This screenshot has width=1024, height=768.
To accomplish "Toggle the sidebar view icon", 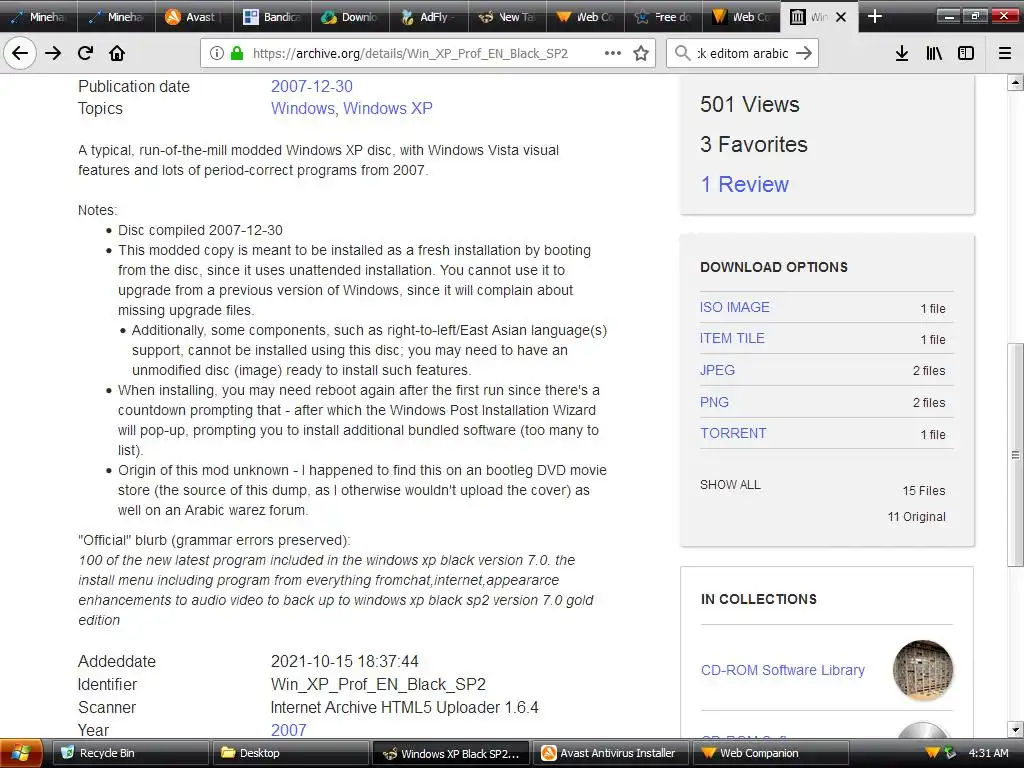I will (966, 53).
